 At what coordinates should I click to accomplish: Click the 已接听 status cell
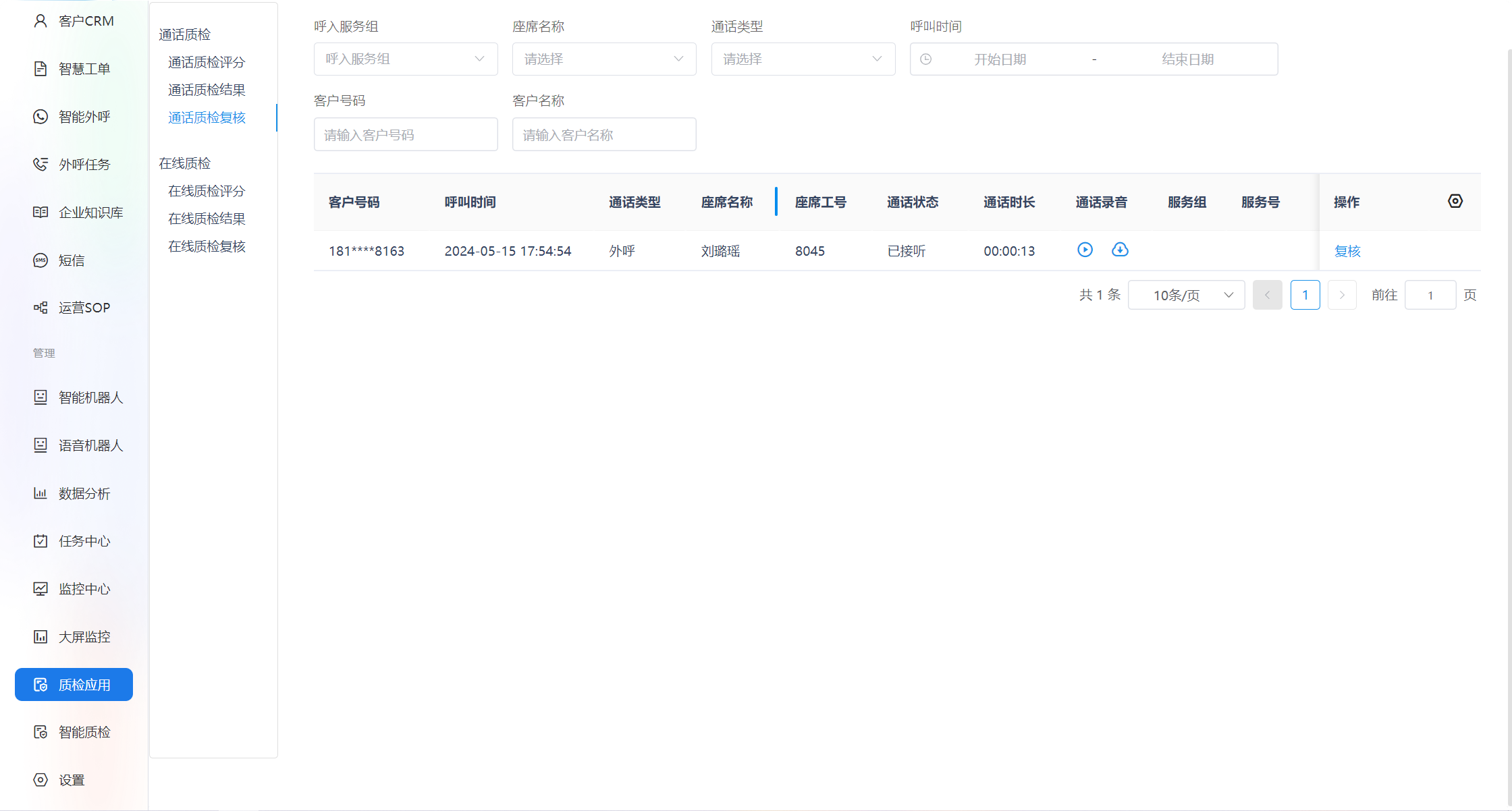point(907,251)
